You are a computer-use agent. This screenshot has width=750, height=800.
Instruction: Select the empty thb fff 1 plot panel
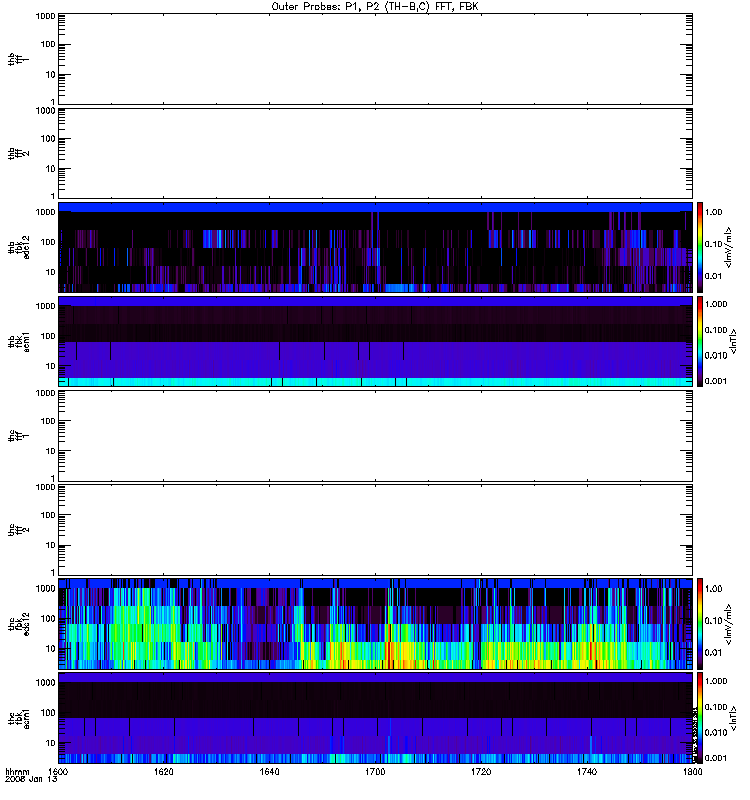pyautogui.click(x=375, y=59)
